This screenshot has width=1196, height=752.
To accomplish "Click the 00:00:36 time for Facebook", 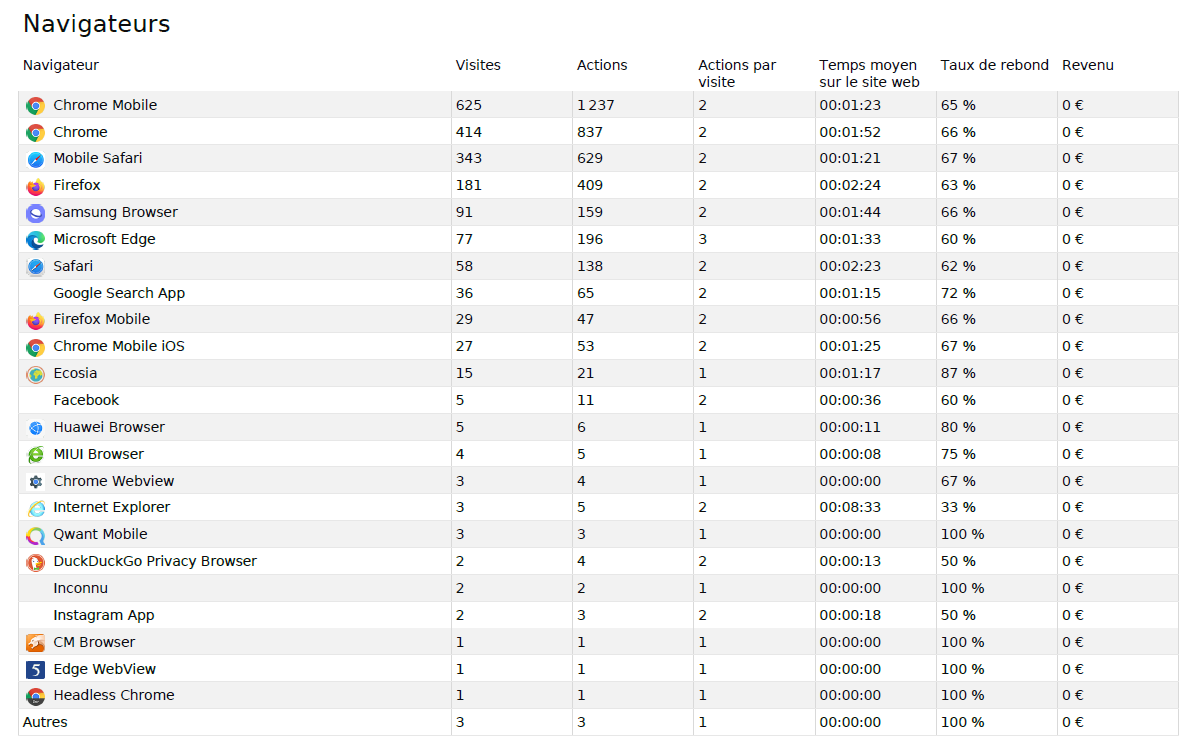I will 850,400.
